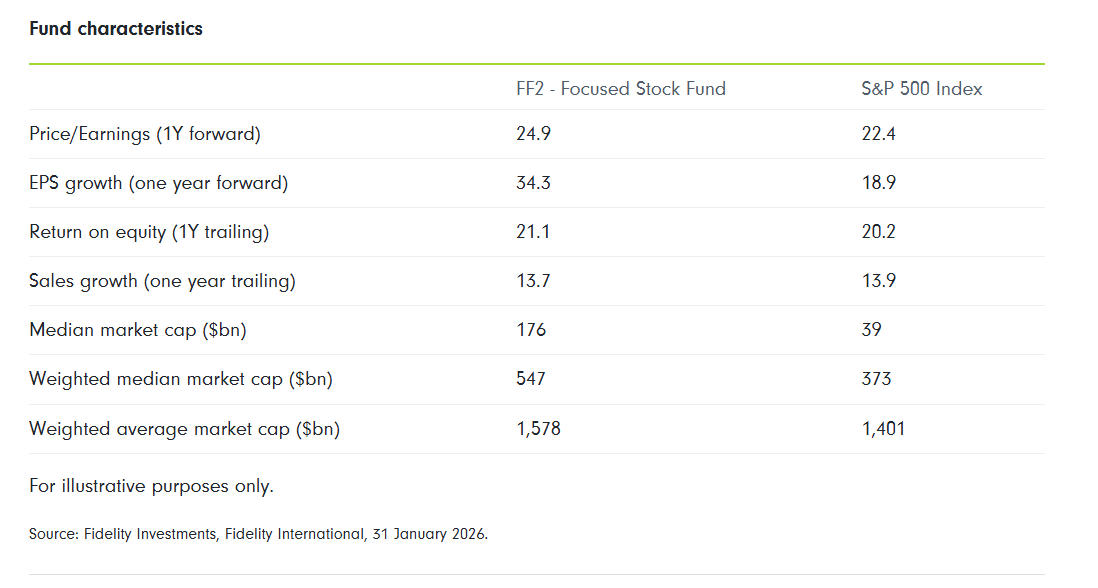
Task: Click the index's 373 weighted median value
Action: pyautogui.click(x=876, y=379)
